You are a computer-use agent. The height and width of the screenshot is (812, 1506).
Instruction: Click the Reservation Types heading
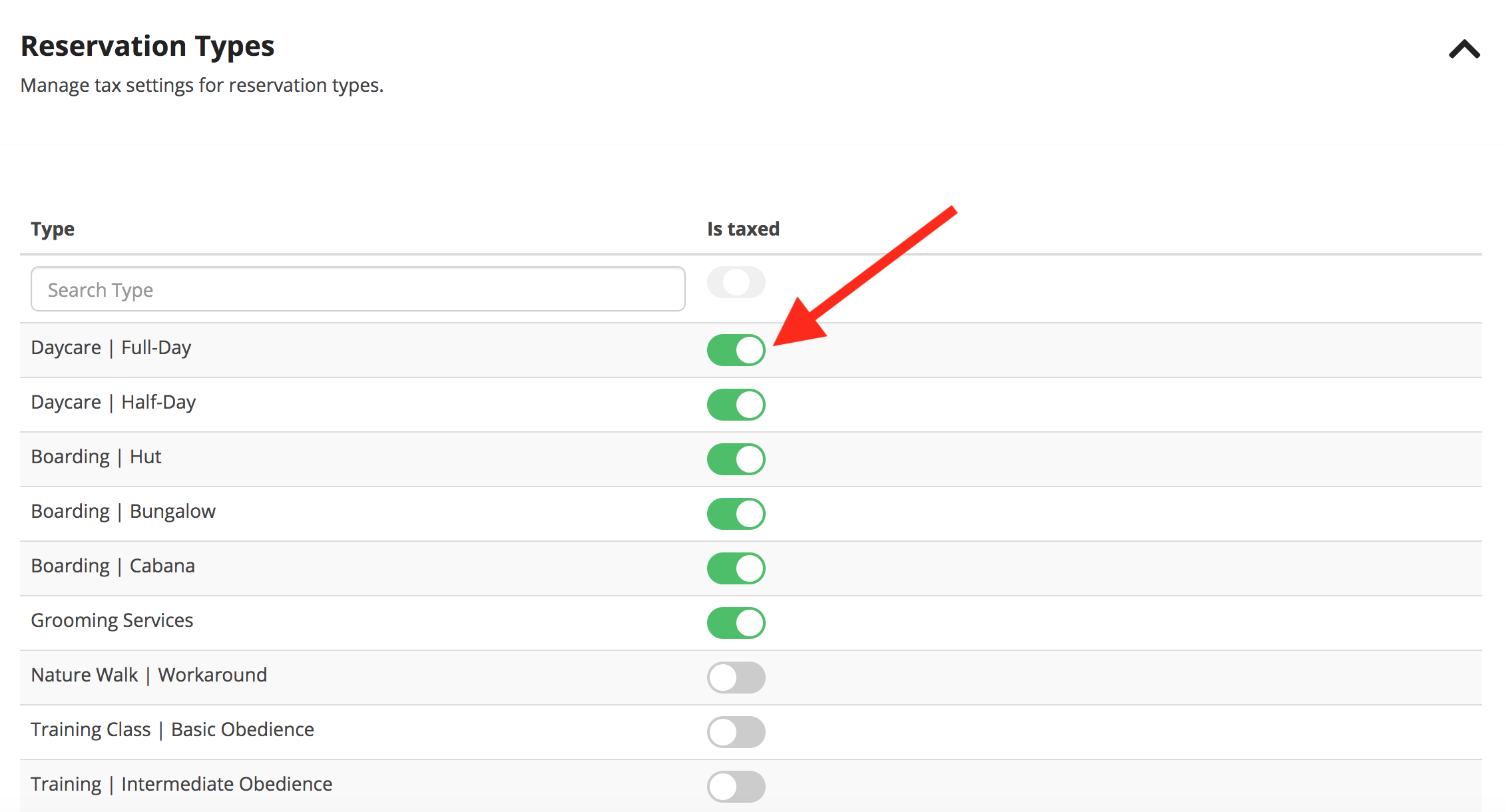pyautogui.click(x=148, y=45)
